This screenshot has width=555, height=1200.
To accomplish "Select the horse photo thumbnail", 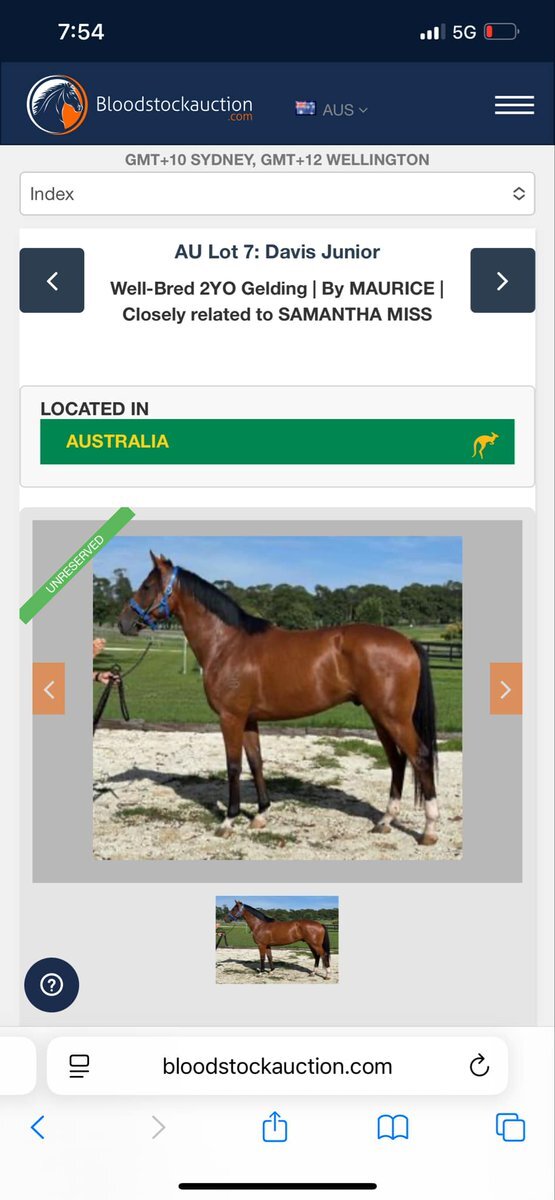I will coord(277,939).
